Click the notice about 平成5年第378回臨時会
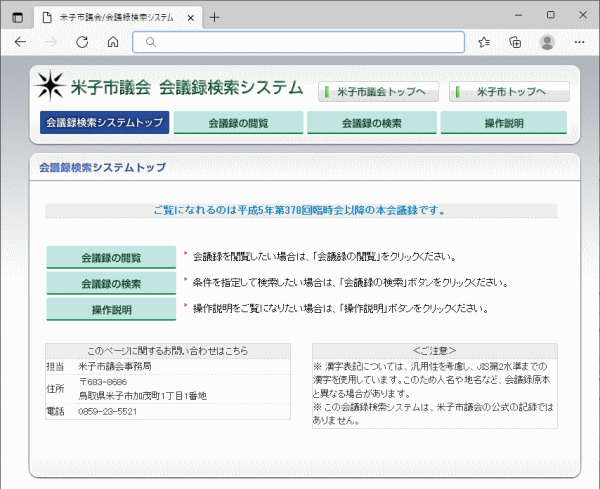The image size is (600, 489). click(x=300, y=210)
